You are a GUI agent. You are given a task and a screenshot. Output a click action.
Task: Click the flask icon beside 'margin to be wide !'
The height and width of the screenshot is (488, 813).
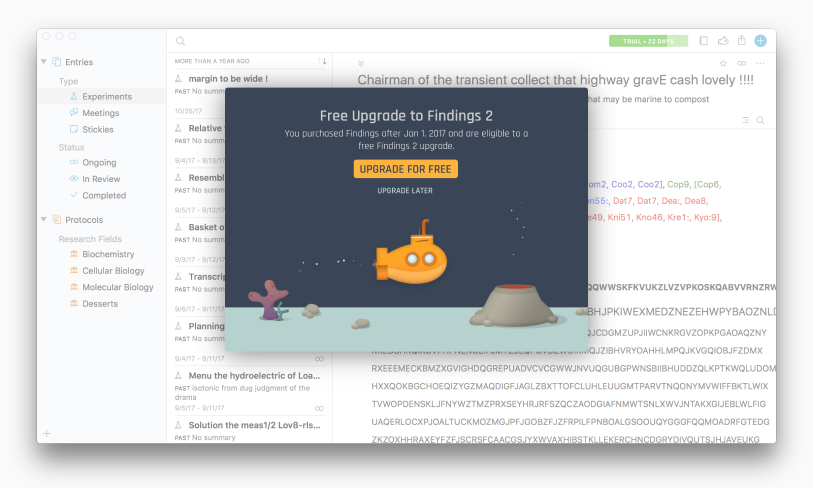[178, 79]
